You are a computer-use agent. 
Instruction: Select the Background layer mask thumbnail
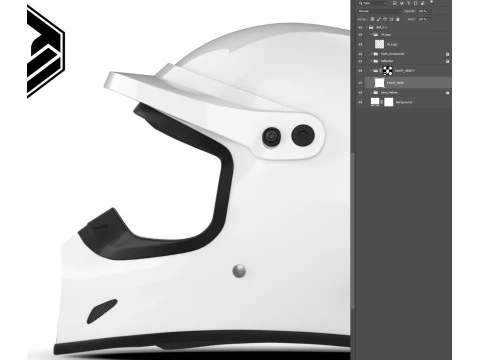[389, 102]
